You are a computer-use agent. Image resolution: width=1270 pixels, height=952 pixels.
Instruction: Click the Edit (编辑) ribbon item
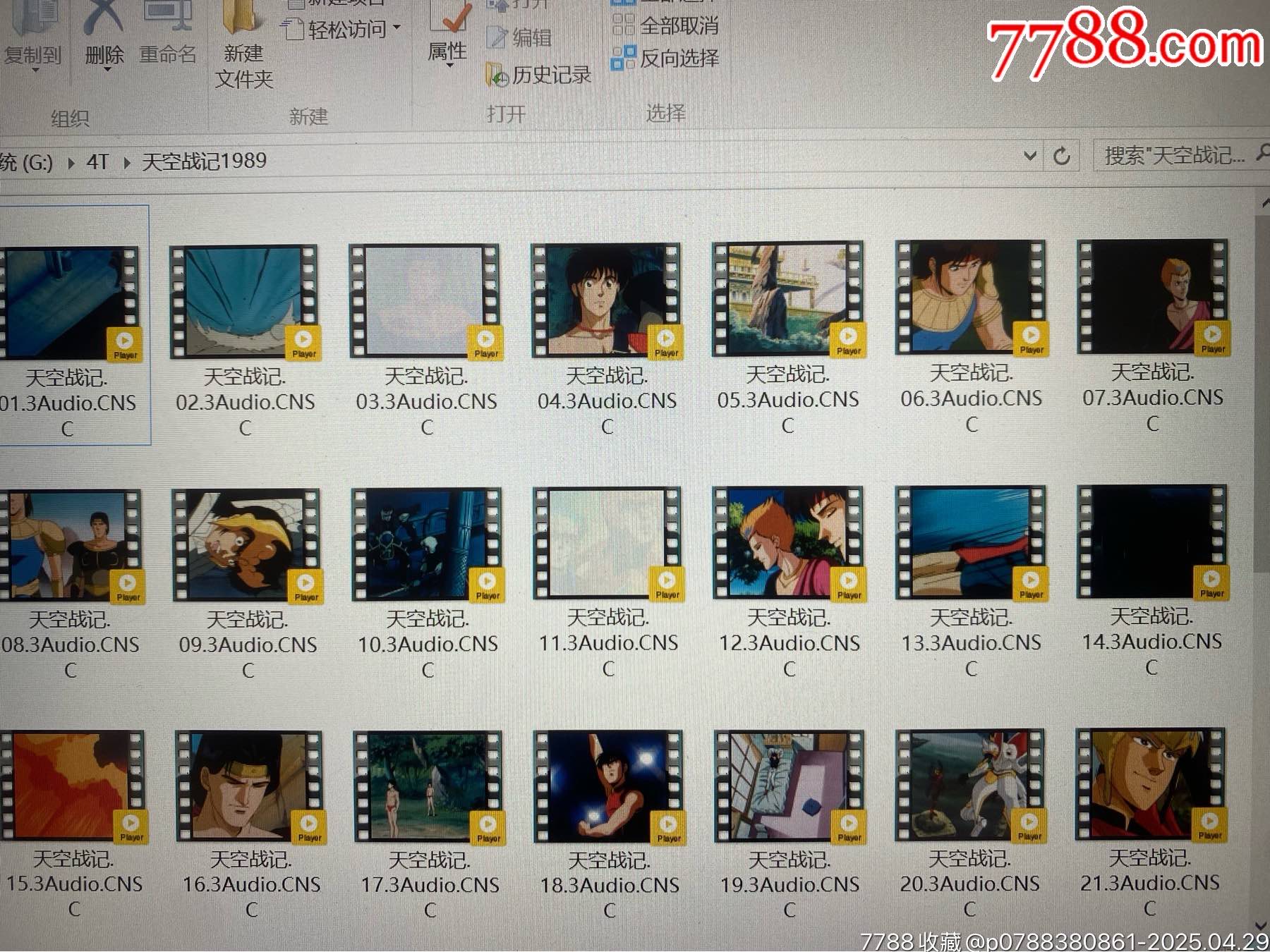point(520,37)
